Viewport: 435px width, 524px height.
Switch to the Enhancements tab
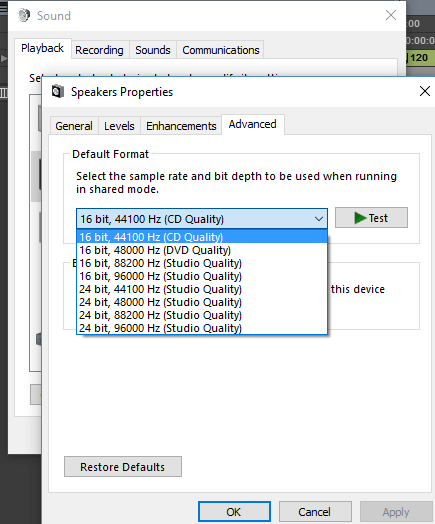[x=181, y=126]
